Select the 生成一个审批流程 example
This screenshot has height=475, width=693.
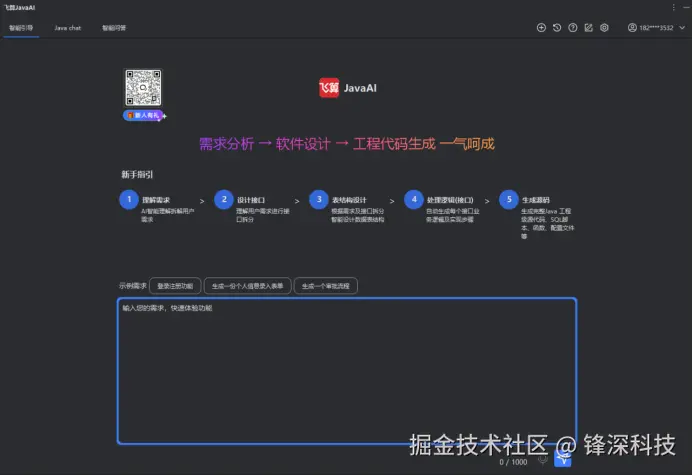(326, 286)
